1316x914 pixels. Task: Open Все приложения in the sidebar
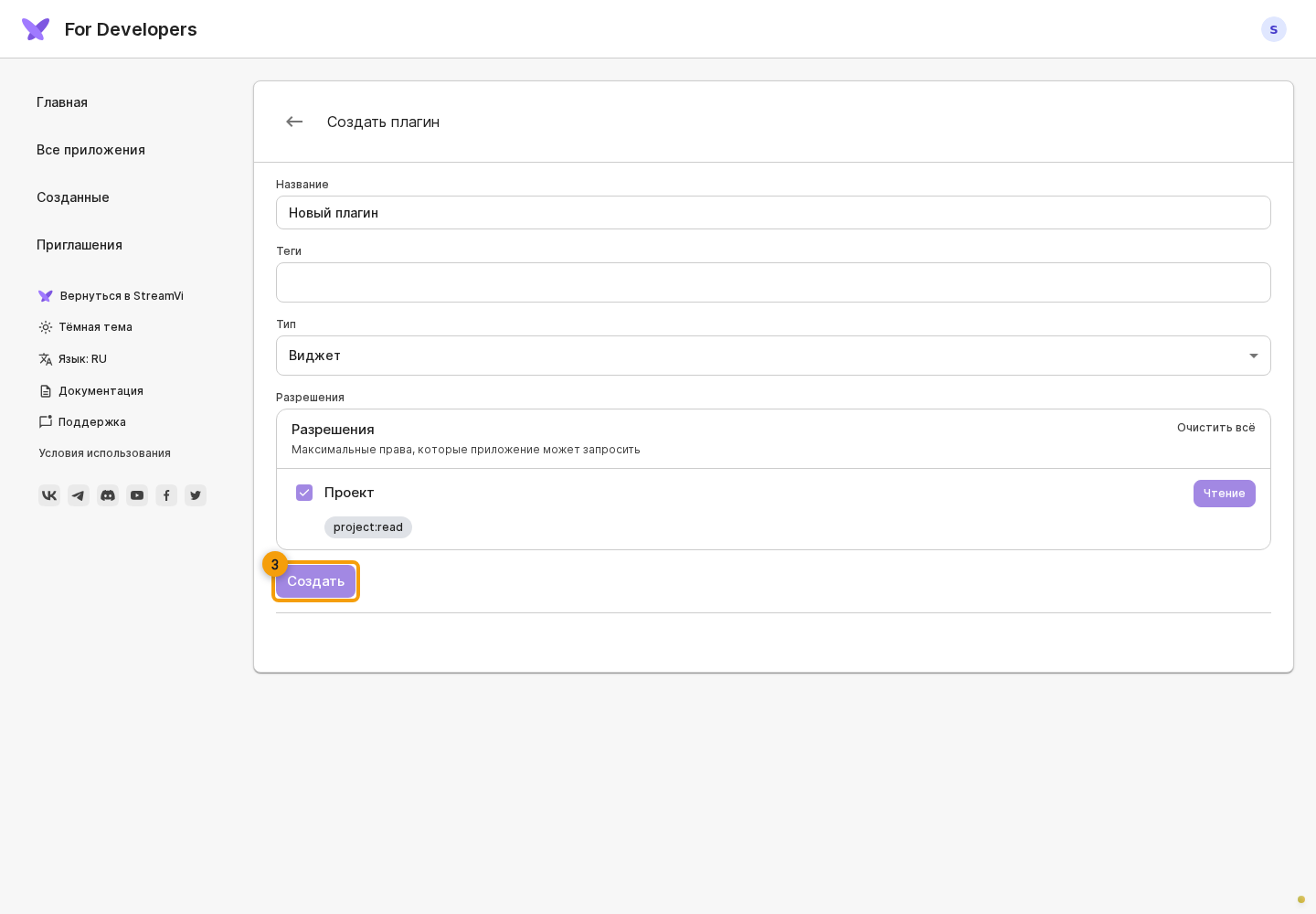click(90, 150)
